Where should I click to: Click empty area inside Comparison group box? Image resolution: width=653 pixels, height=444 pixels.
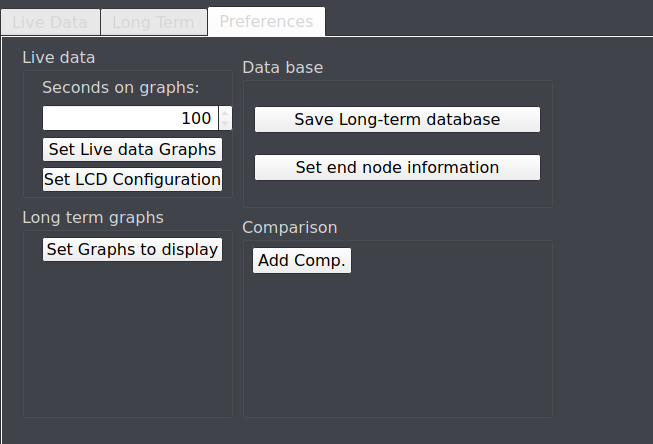click(398, 346)
